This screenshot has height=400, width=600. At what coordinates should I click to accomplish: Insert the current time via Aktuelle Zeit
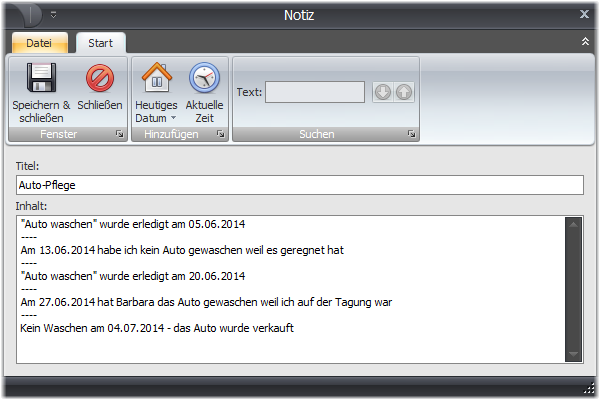point(204,78)
